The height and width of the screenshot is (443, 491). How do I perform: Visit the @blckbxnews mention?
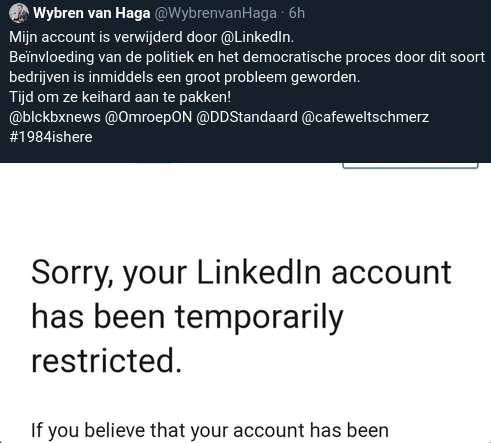tap(55, 117)
